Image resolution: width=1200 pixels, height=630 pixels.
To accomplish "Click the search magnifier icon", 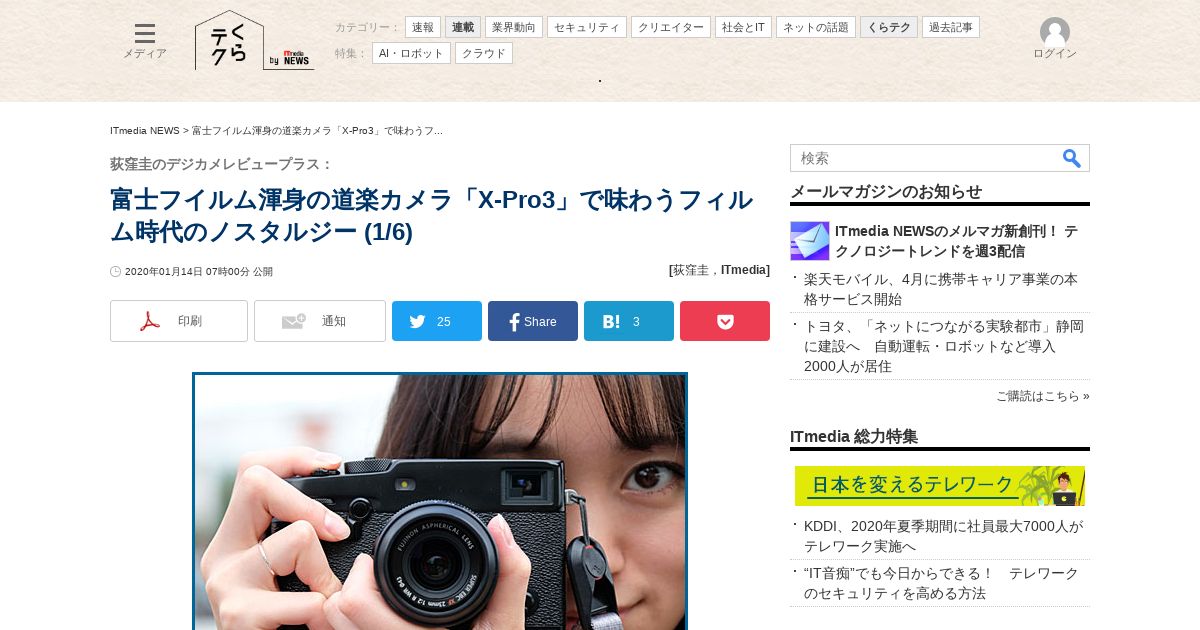I will 1072,158.
